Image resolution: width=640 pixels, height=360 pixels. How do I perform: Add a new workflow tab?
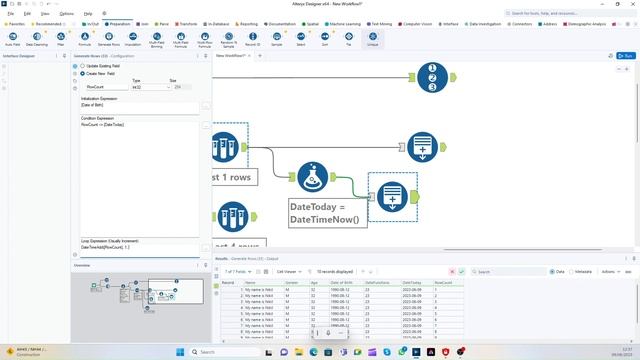click(260, 56)
